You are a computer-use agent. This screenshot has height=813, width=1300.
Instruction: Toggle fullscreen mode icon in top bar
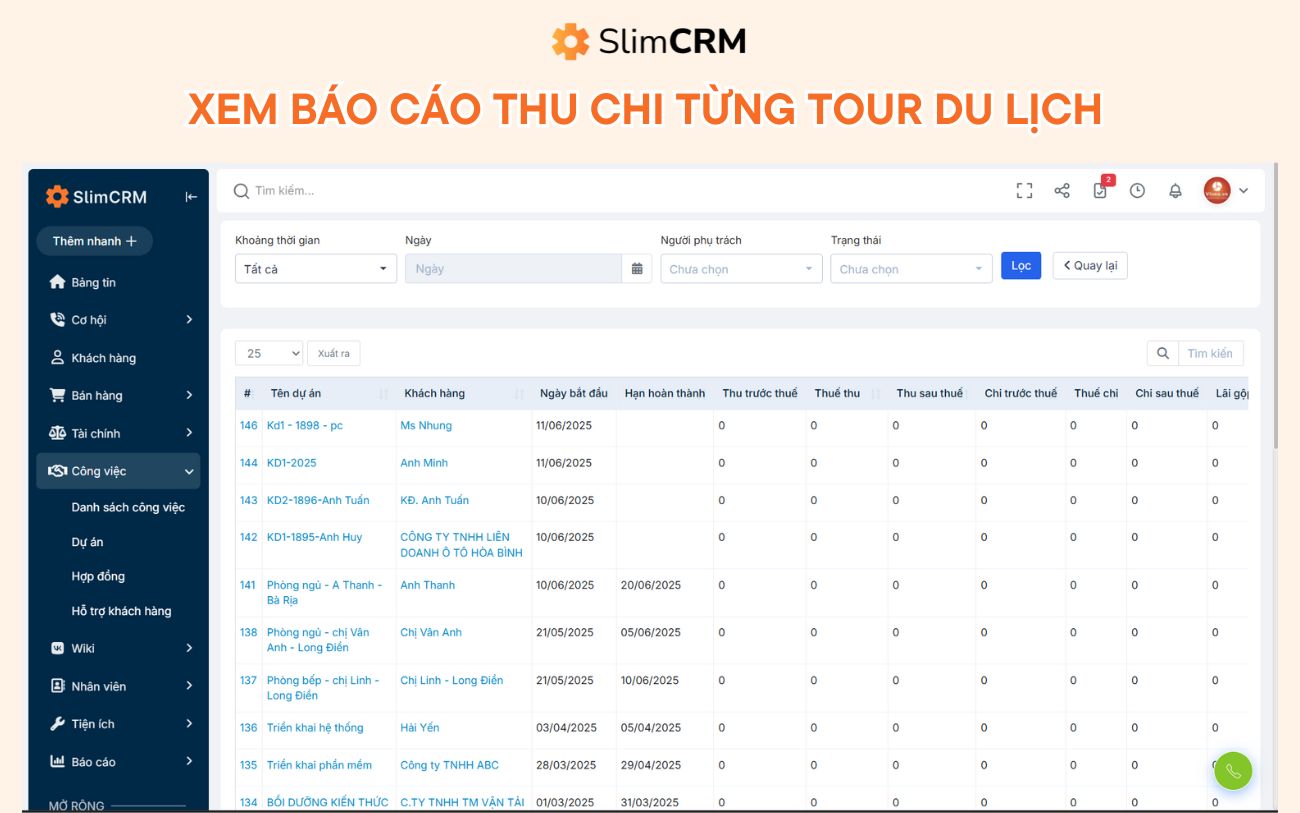coord(1024,190)
